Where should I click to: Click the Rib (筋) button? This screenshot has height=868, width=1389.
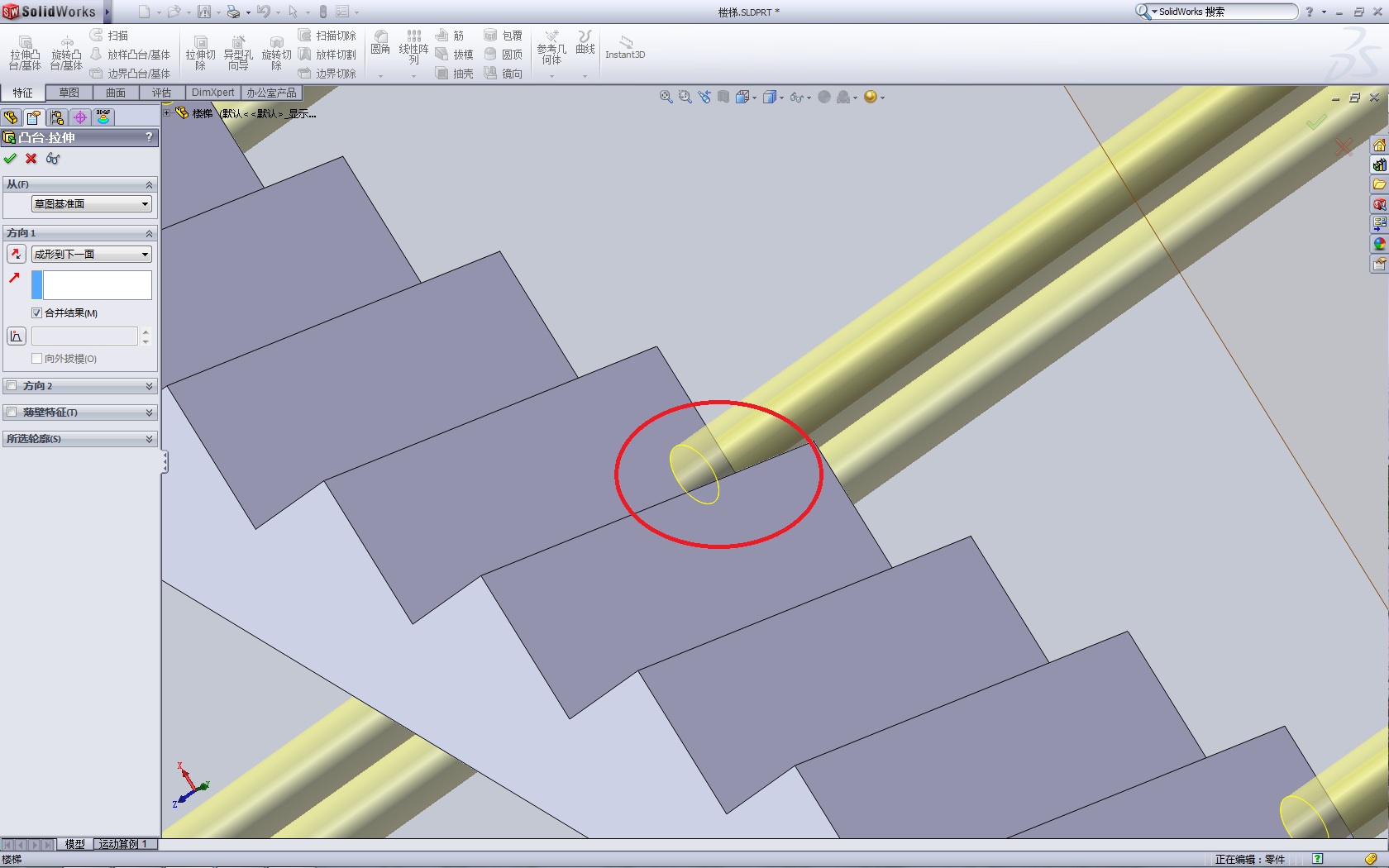pos(450,36)
